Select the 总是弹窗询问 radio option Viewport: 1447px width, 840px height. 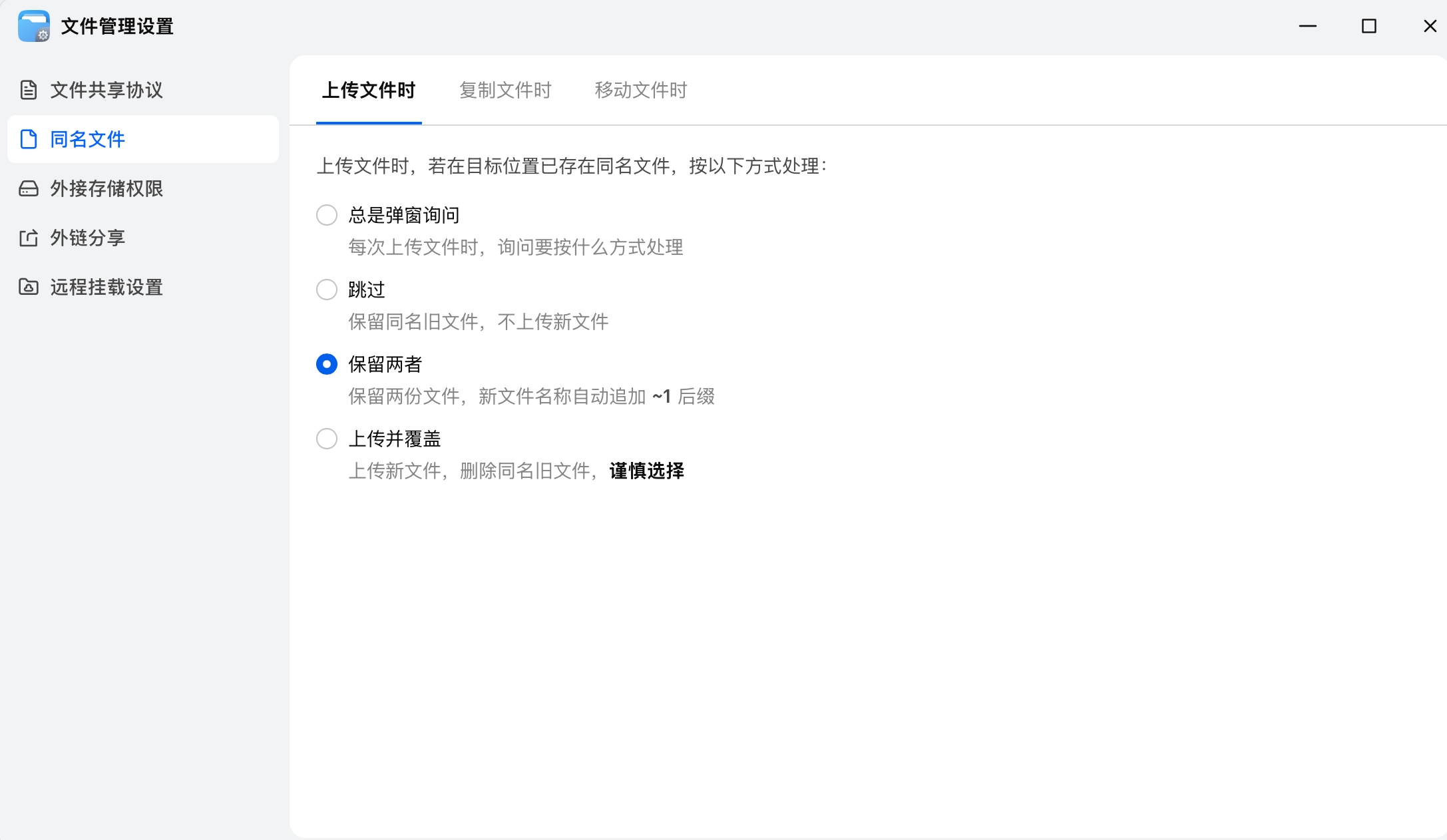[327, 215]
